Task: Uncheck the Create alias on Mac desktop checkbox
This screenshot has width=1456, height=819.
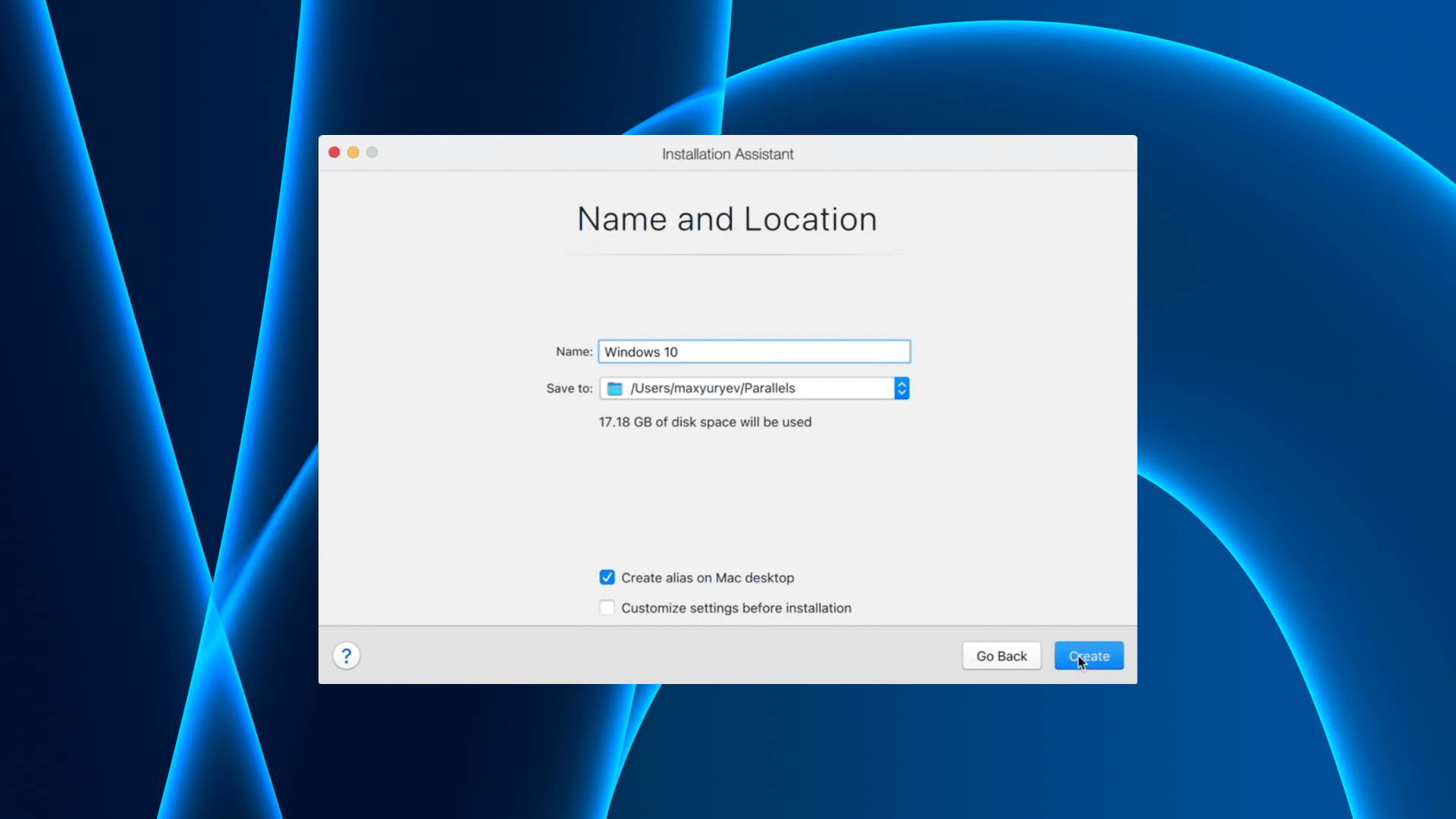Action: click(x=607, y=578)
